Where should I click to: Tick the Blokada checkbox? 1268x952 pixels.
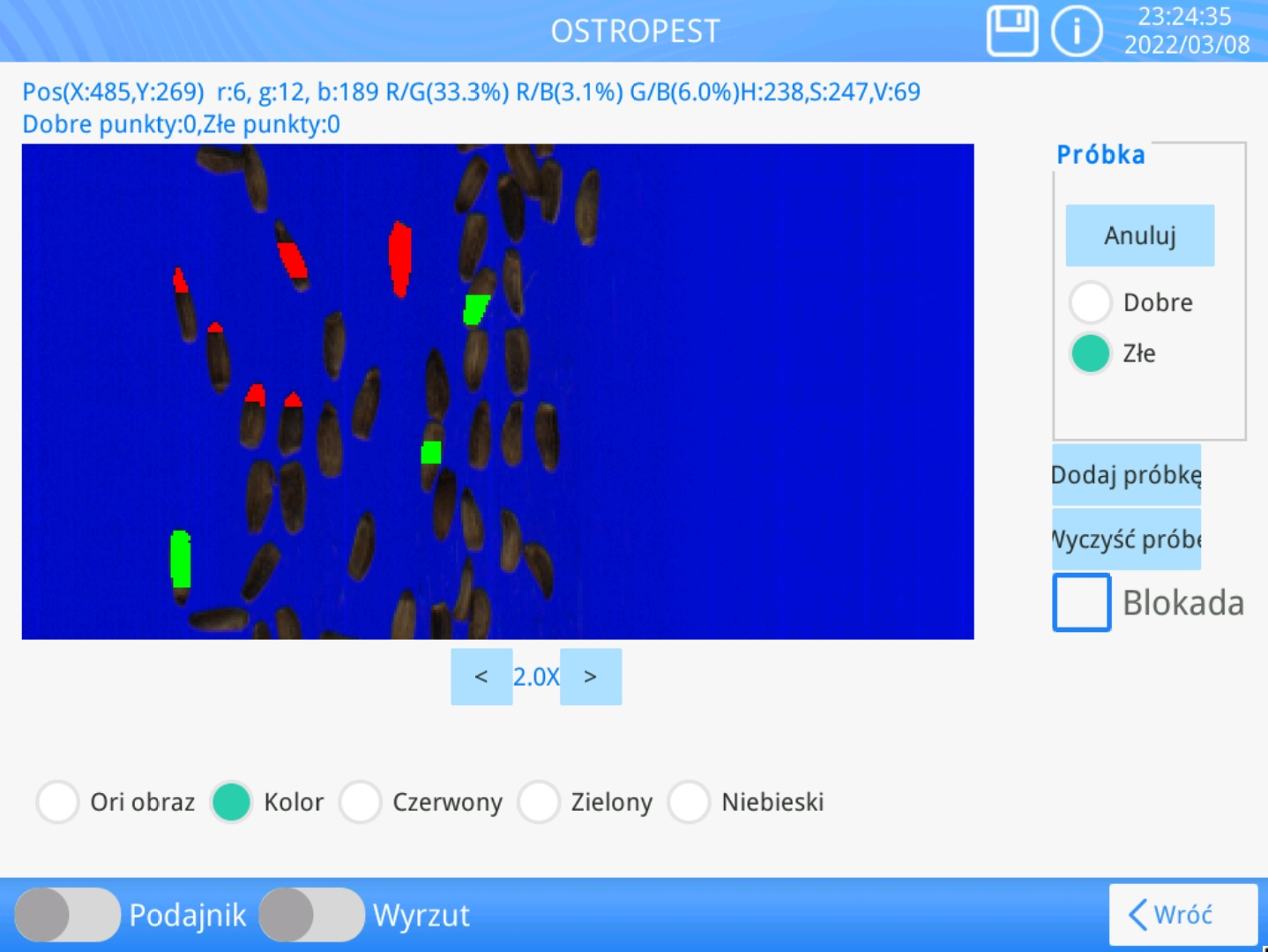tap(1082, 603)
